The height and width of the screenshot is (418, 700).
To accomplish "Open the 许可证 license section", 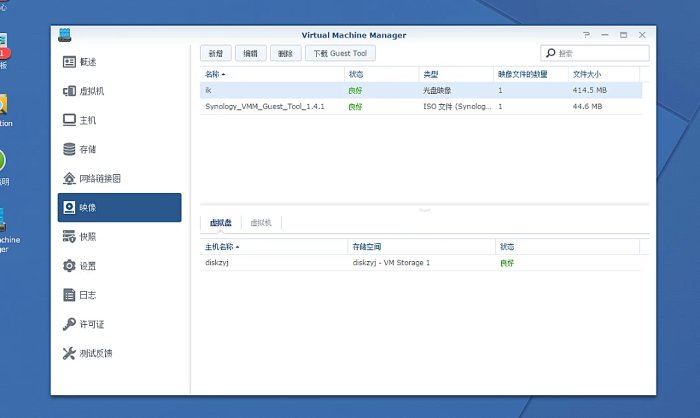I will [x=119, y=324].
